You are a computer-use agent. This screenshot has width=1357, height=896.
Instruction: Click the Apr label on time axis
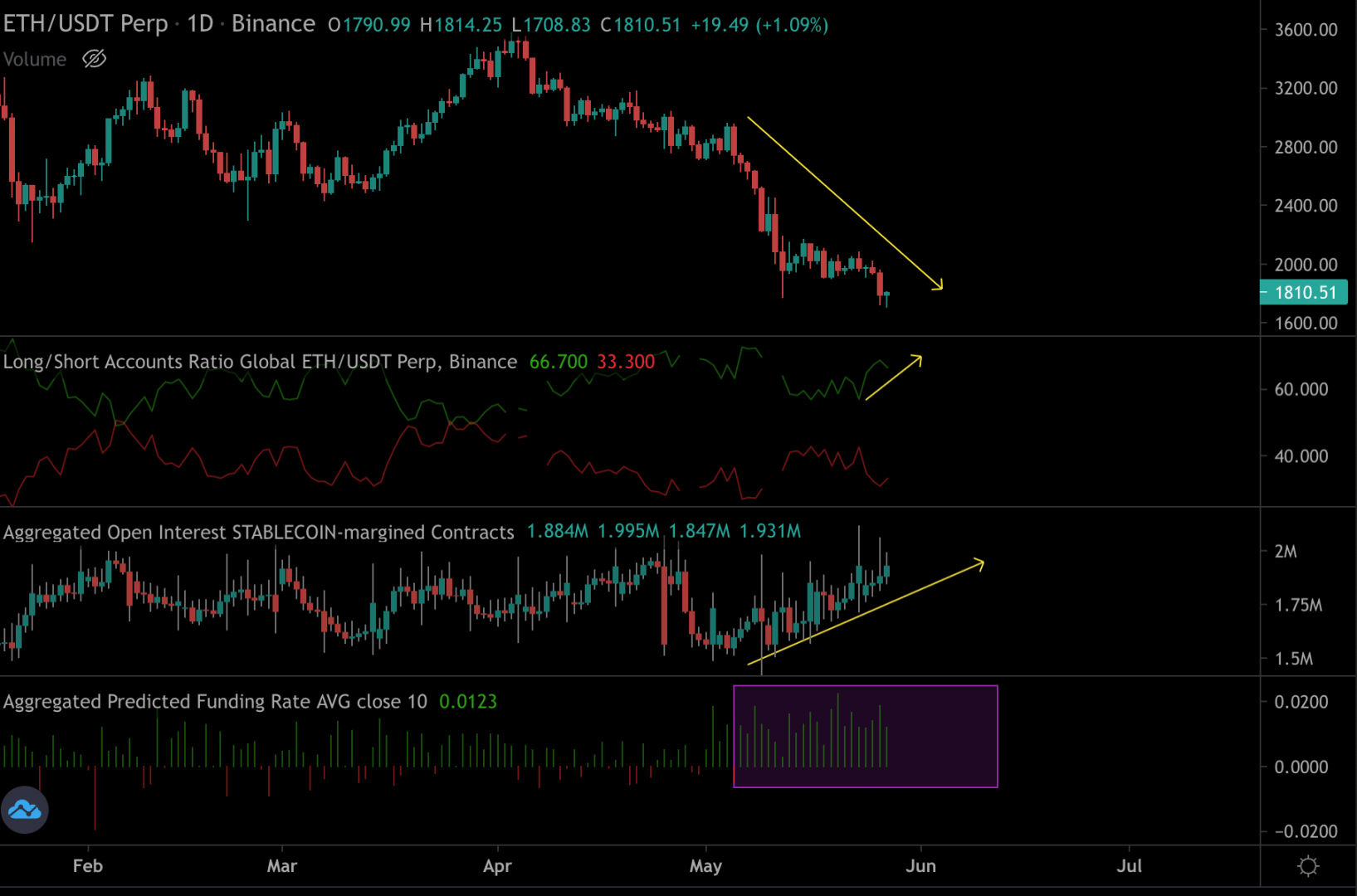point(497,866)
